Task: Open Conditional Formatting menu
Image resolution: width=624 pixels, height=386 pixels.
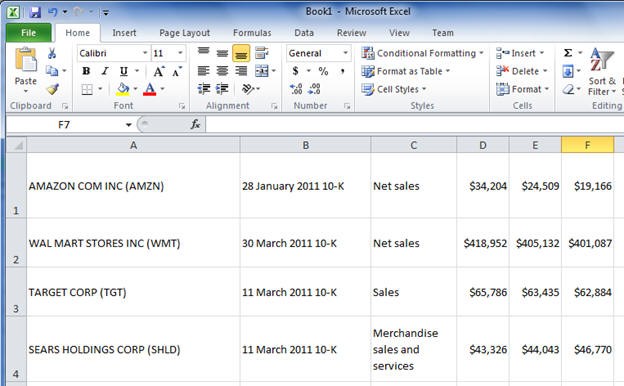Action: coord(423,53)
